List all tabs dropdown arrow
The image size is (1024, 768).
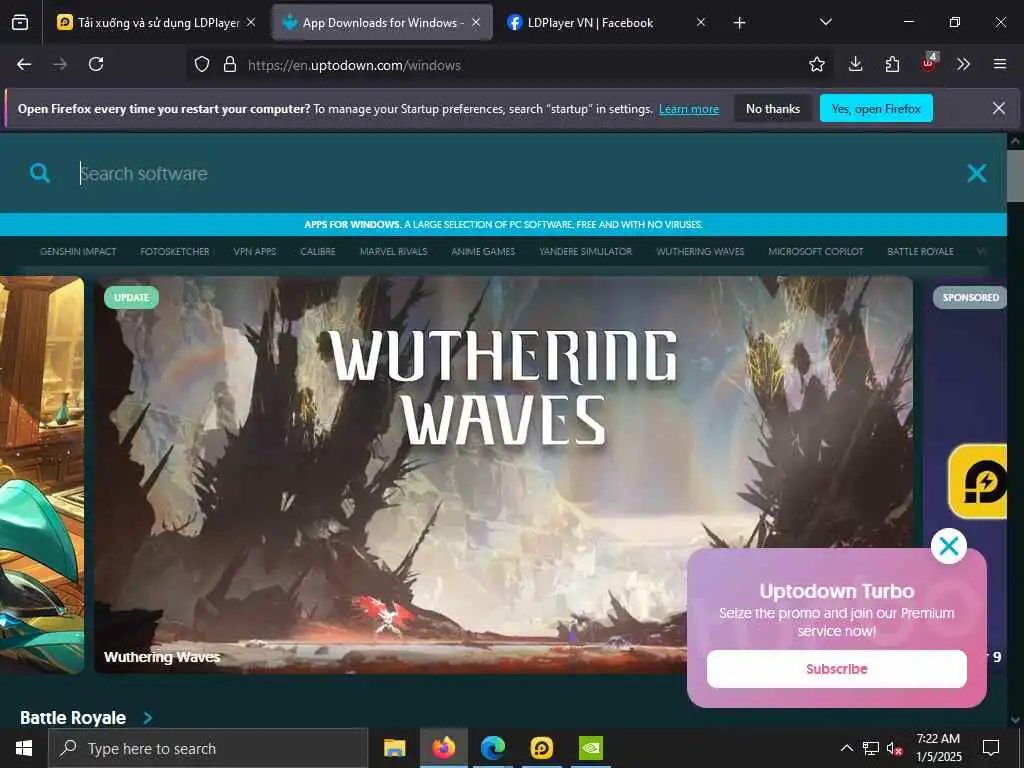tap(825, 22)
